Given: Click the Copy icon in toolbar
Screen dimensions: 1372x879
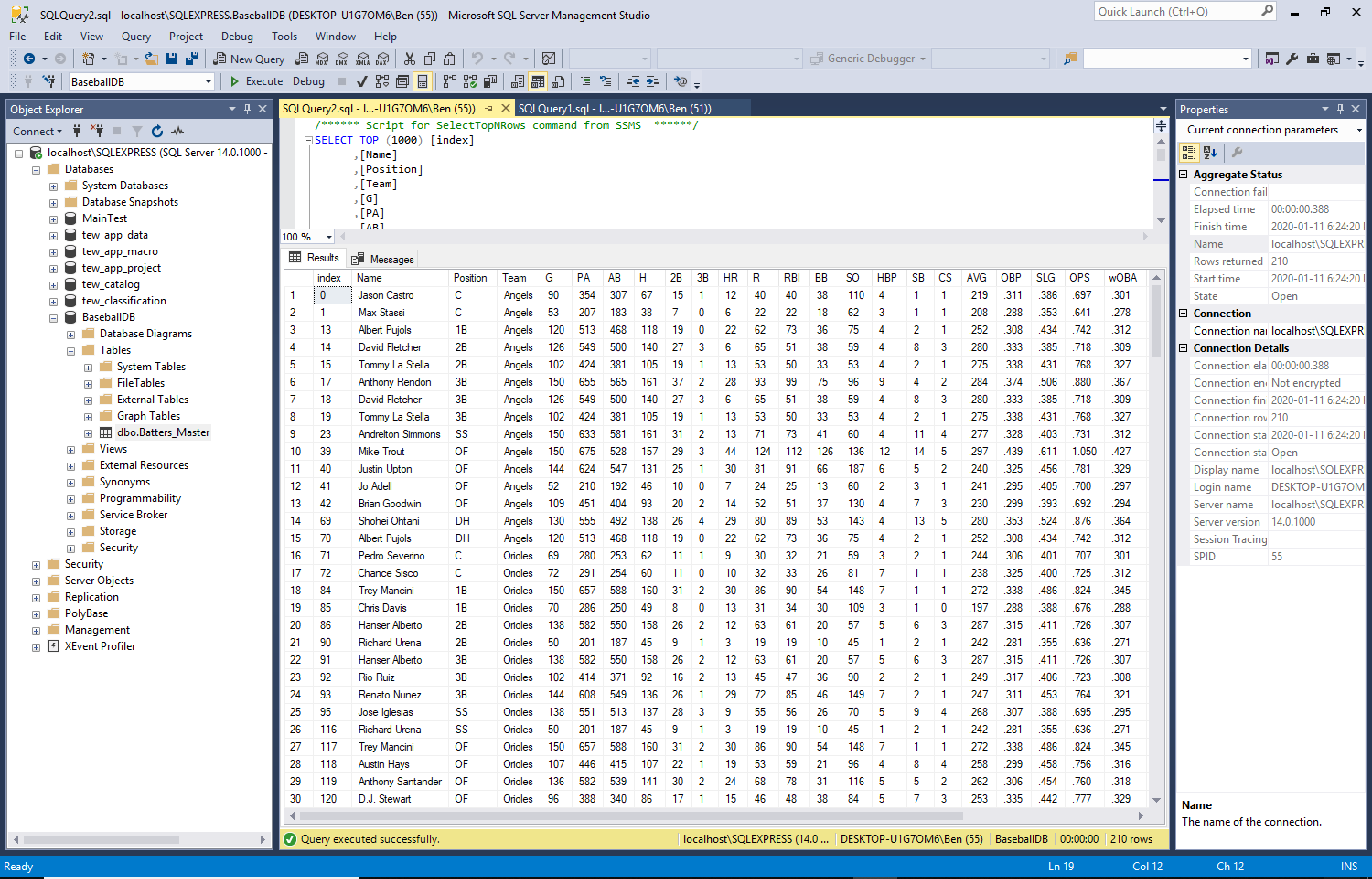Looking at the screenshot, I should 430,59.
